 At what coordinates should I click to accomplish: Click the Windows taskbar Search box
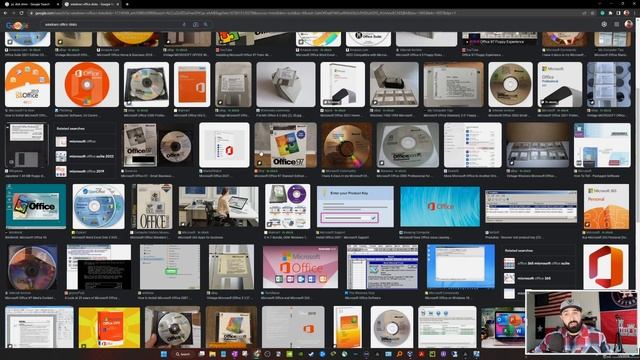183,354
